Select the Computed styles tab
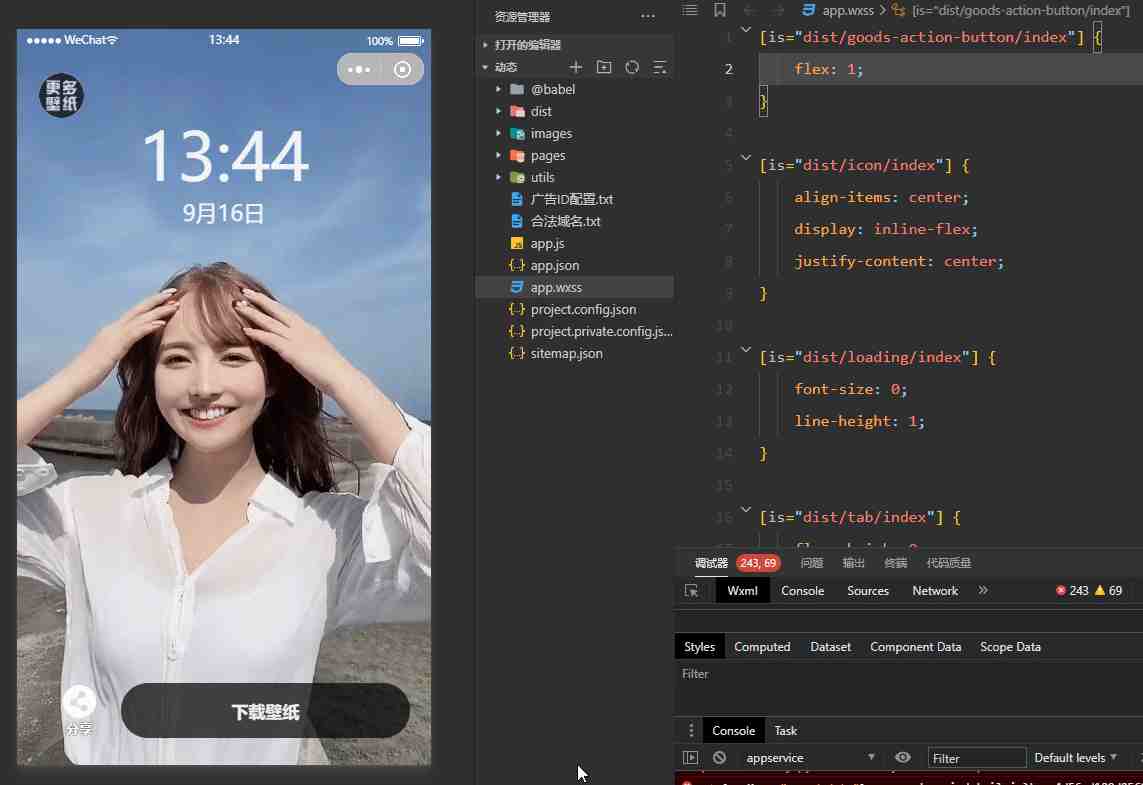 (762, 647)
